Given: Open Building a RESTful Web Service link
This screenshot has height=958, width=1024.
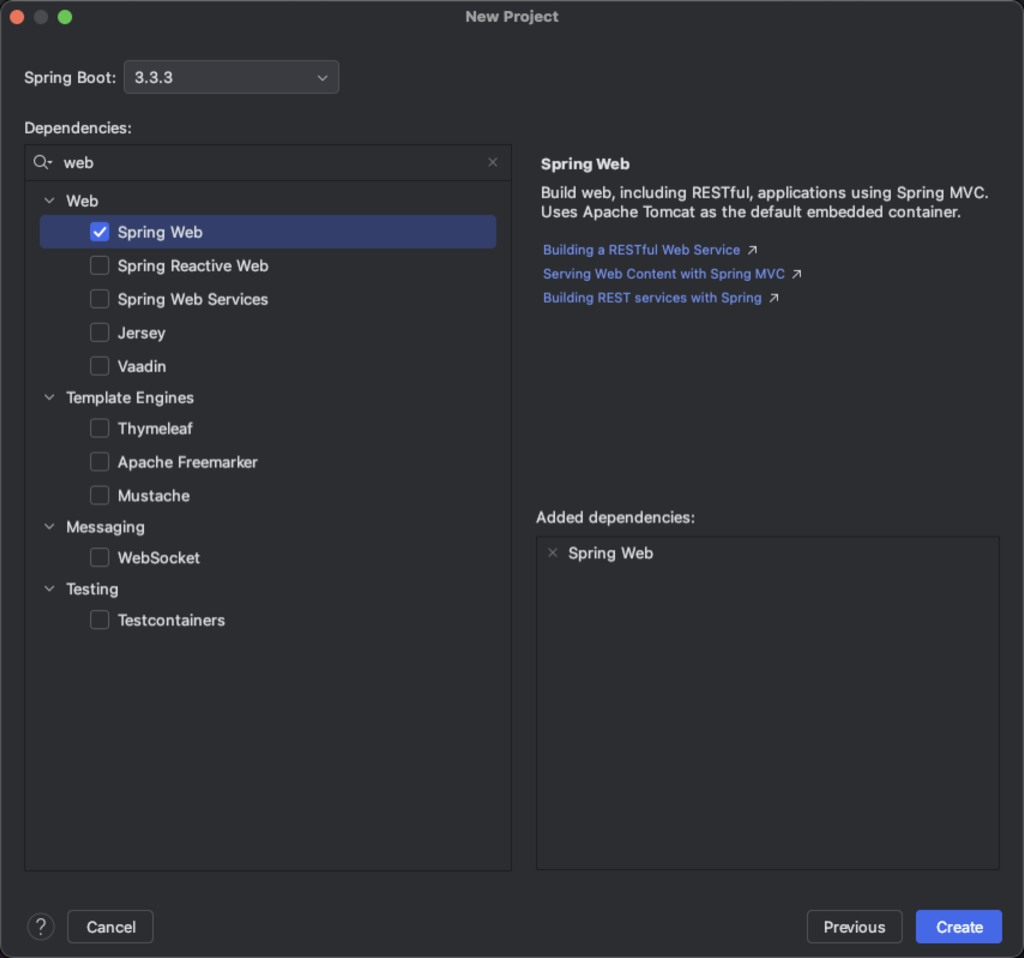Looking at the screenshot, I should (x=641, y=250).
